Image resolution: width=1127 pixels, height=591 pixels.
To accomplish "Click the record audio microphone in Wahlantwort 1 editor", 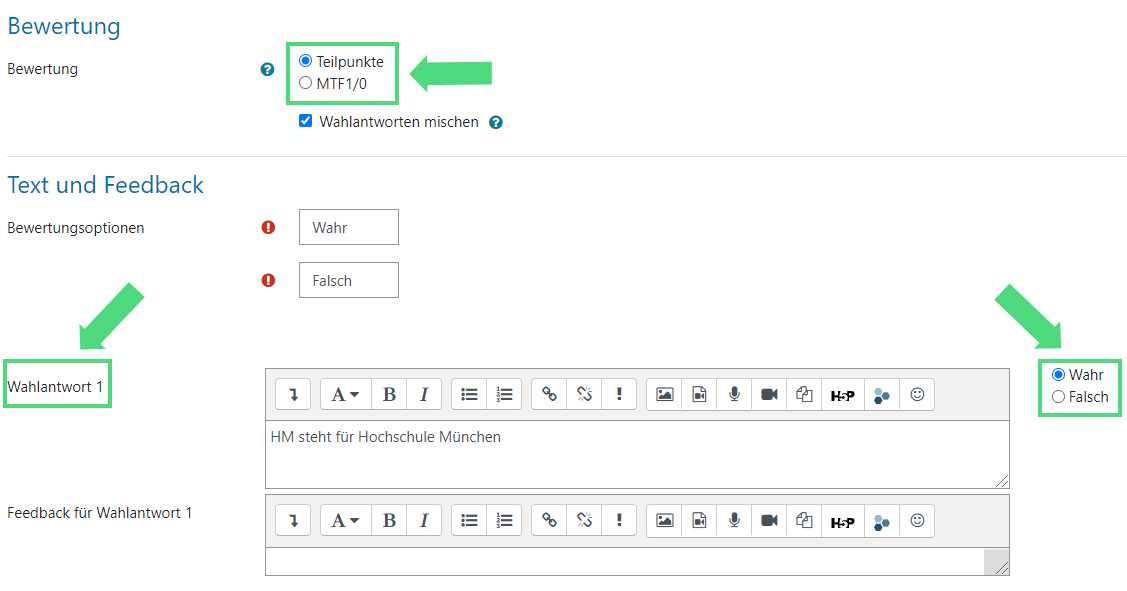I will (x=734, y=394).
